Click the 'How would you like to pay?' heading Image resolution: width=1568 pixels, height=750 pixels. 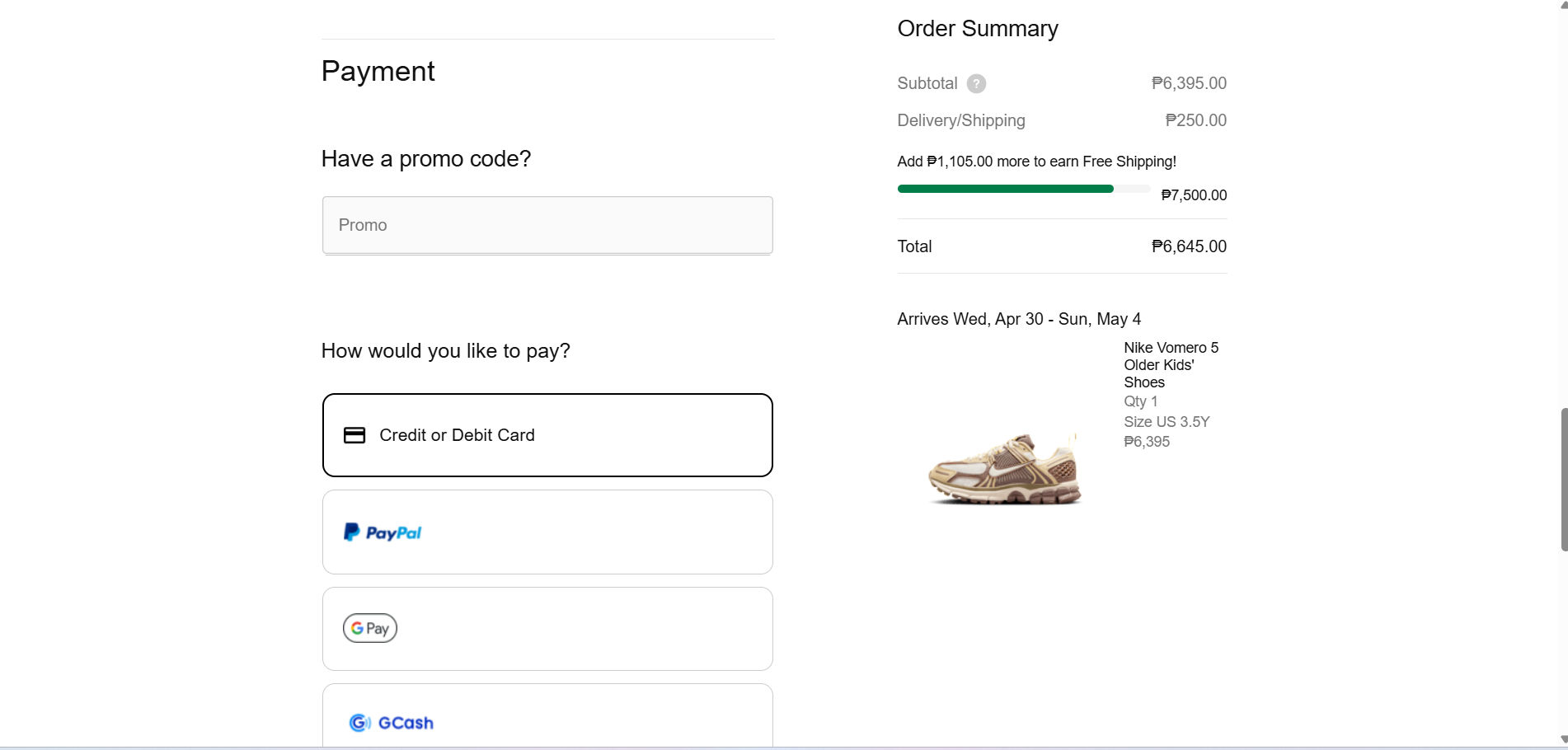tap(445, 351)
